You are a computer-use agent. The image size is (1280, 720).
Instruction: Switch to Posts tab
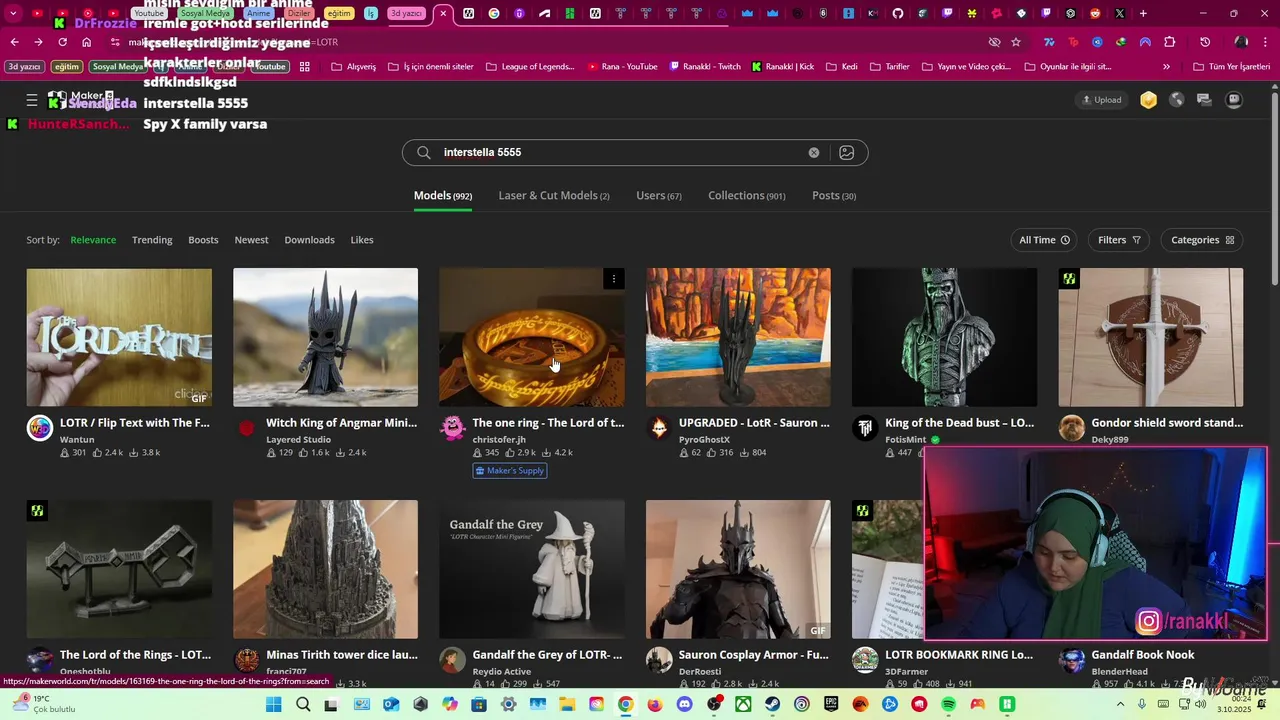pos(834,196)
